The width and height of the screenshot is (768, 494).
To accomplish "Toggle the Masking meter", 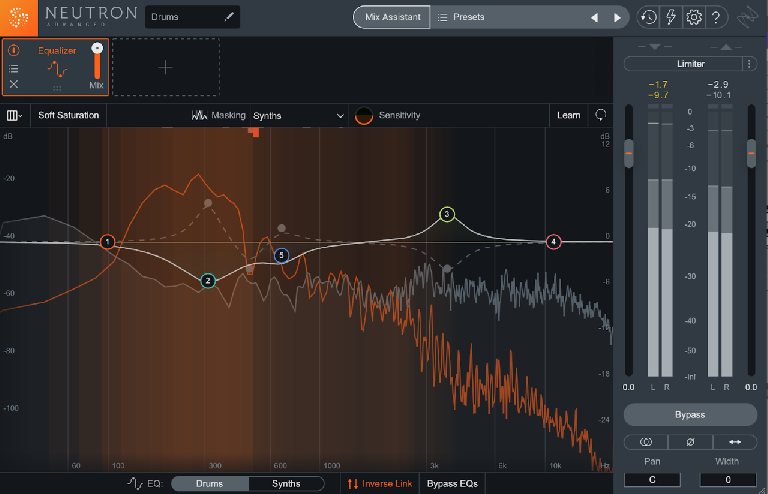I will click(x=218, y=116).
